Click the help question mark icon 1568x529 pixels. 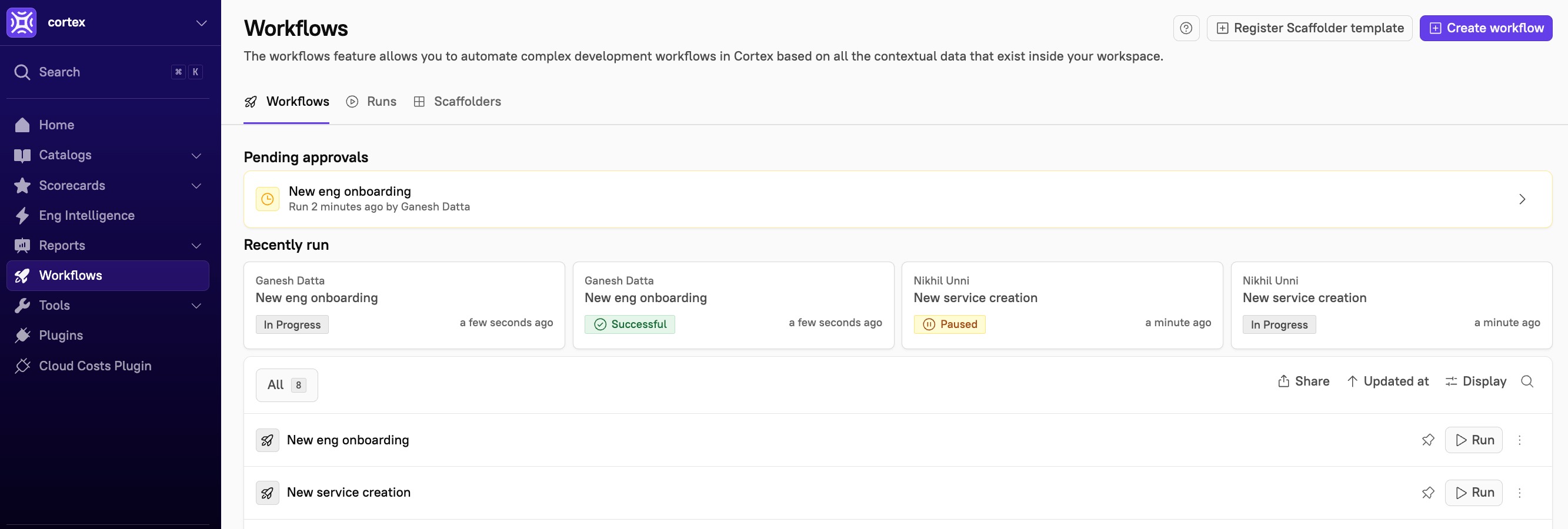coord(1186,28)
